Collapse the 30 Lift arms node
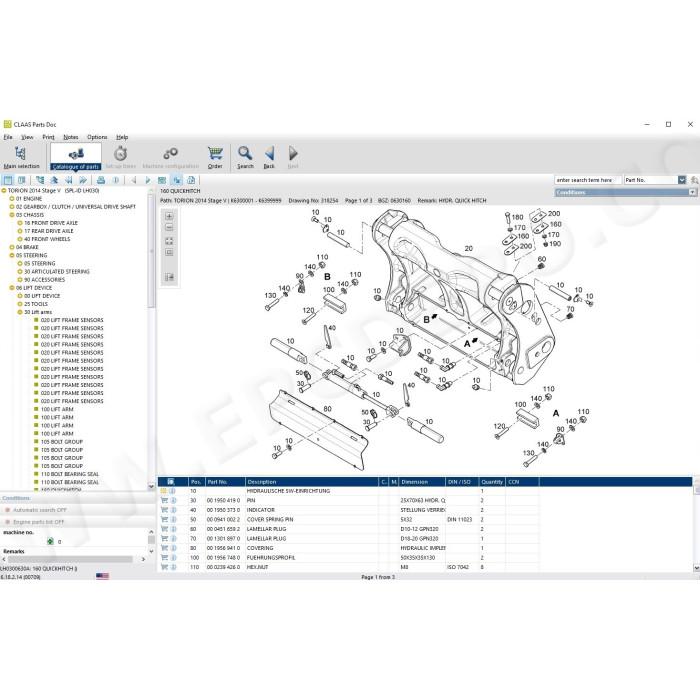 click(x=20, y=312)
